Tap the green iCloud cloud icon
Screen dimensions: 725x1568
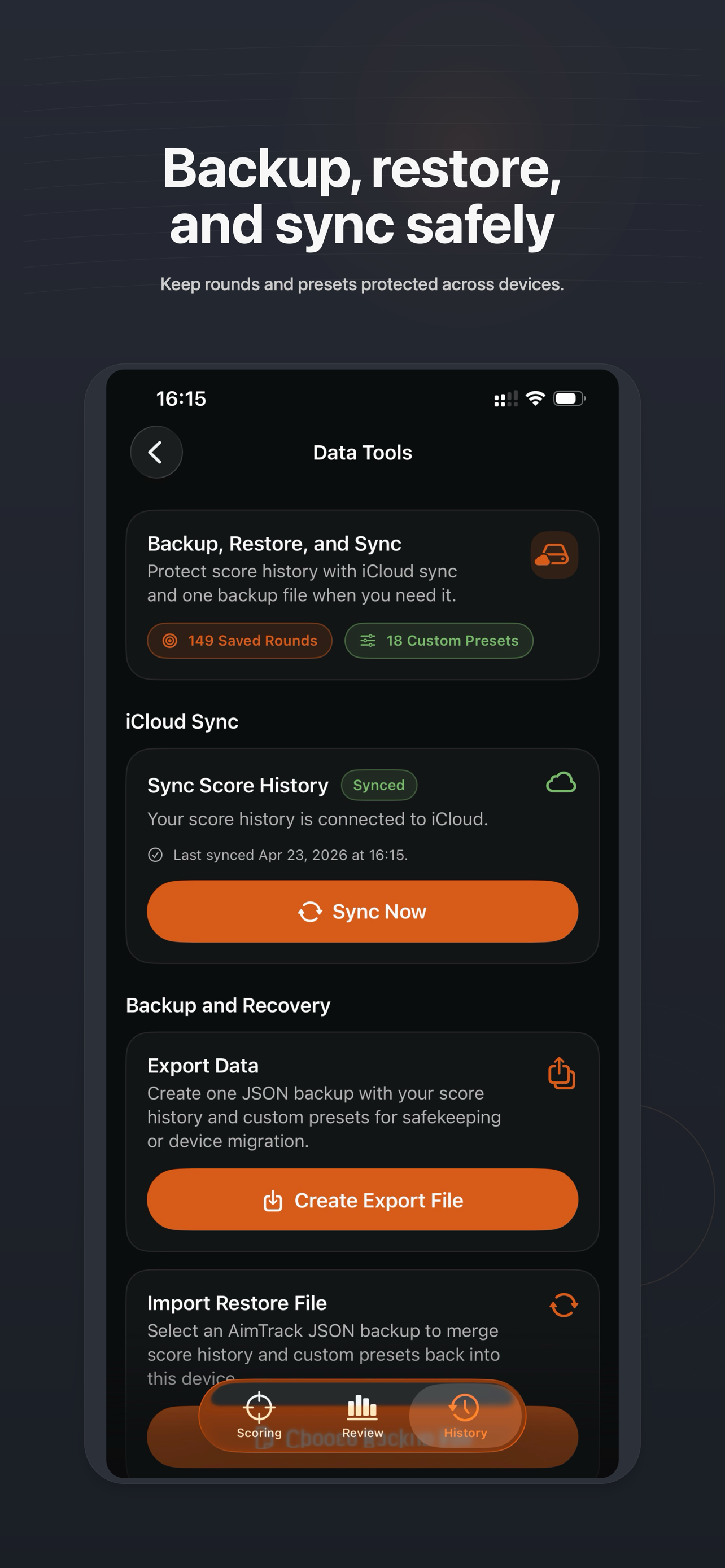coord(561,783)
